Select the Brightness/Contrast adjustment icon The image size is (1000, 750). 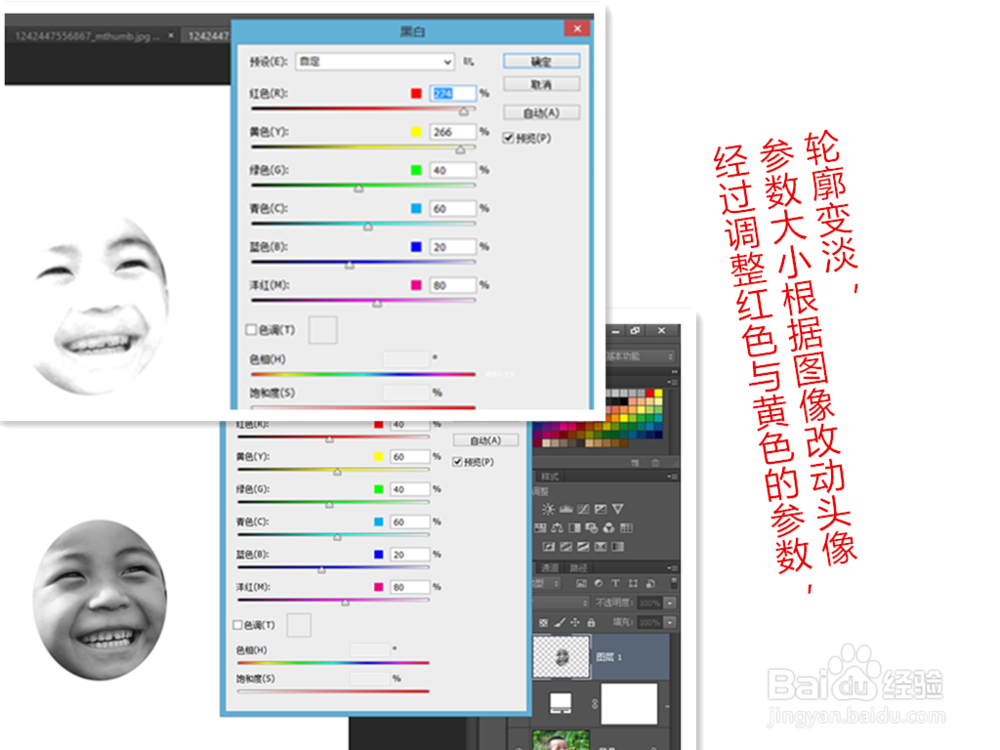pos(548,508)
